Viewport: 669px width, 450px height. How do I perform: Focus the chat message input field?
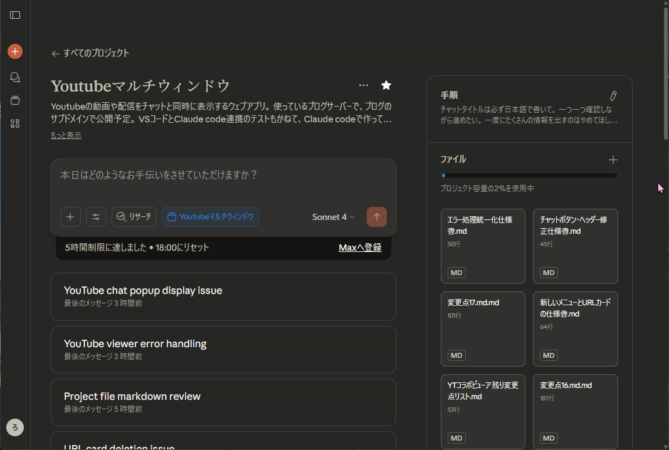point(223,175)
